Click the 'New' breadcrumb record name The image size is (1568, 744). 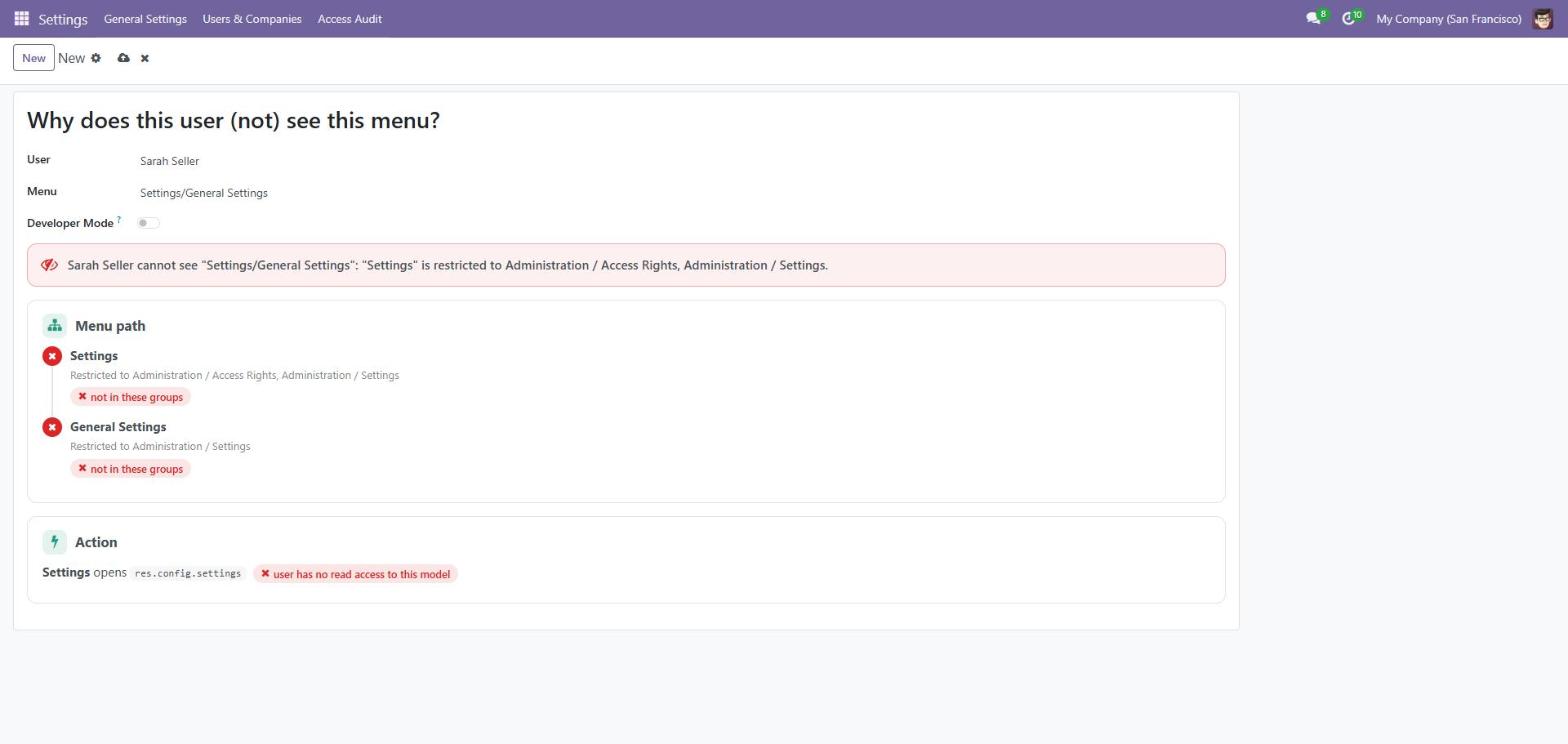click(x=71, y=58)
